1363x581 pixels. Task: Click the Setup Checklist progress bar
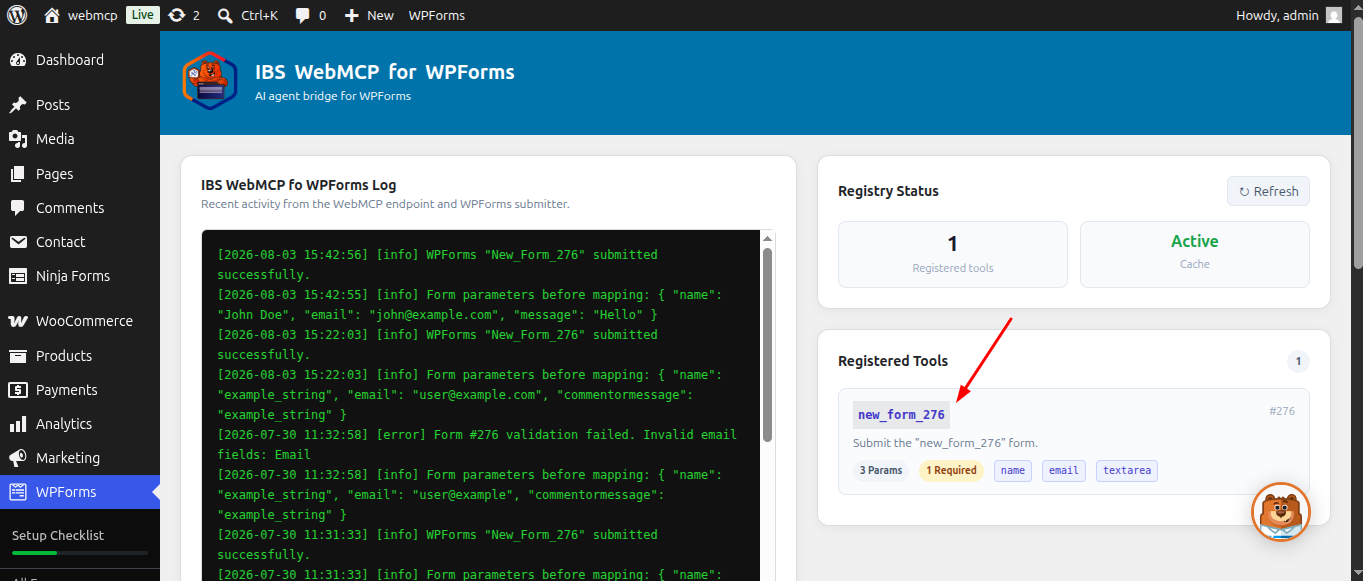(80, 552)
